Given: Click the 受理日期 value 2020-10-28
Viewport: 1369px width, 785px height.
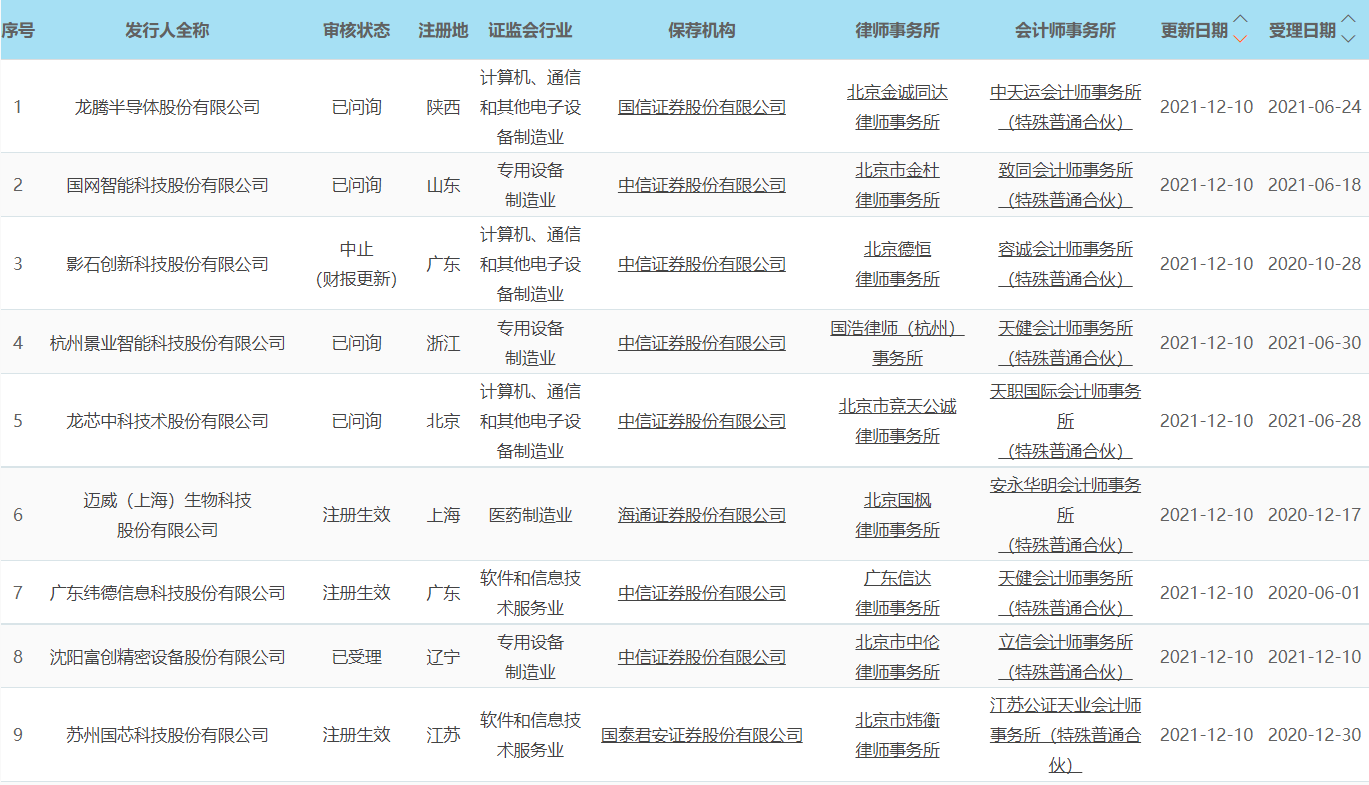Looking at the screenshot, I should (x=1314, y=264).
